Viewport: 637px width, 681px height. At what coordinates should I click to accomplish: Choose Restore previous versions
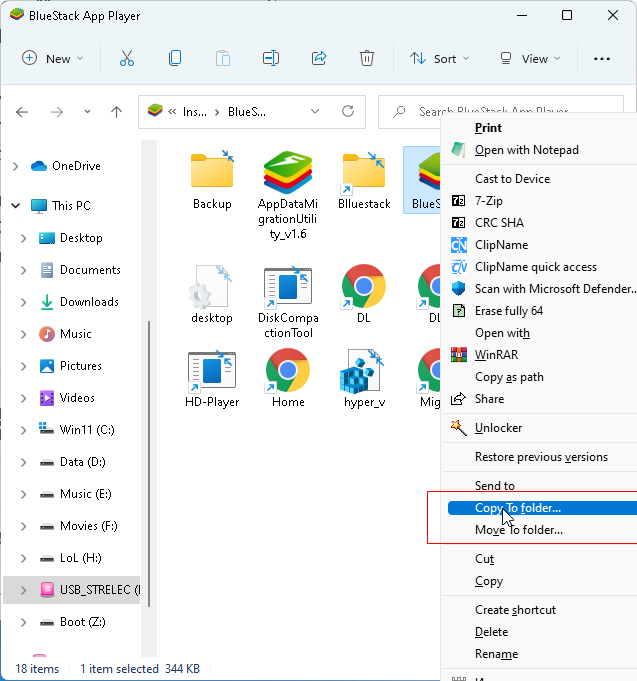point(541,457)
